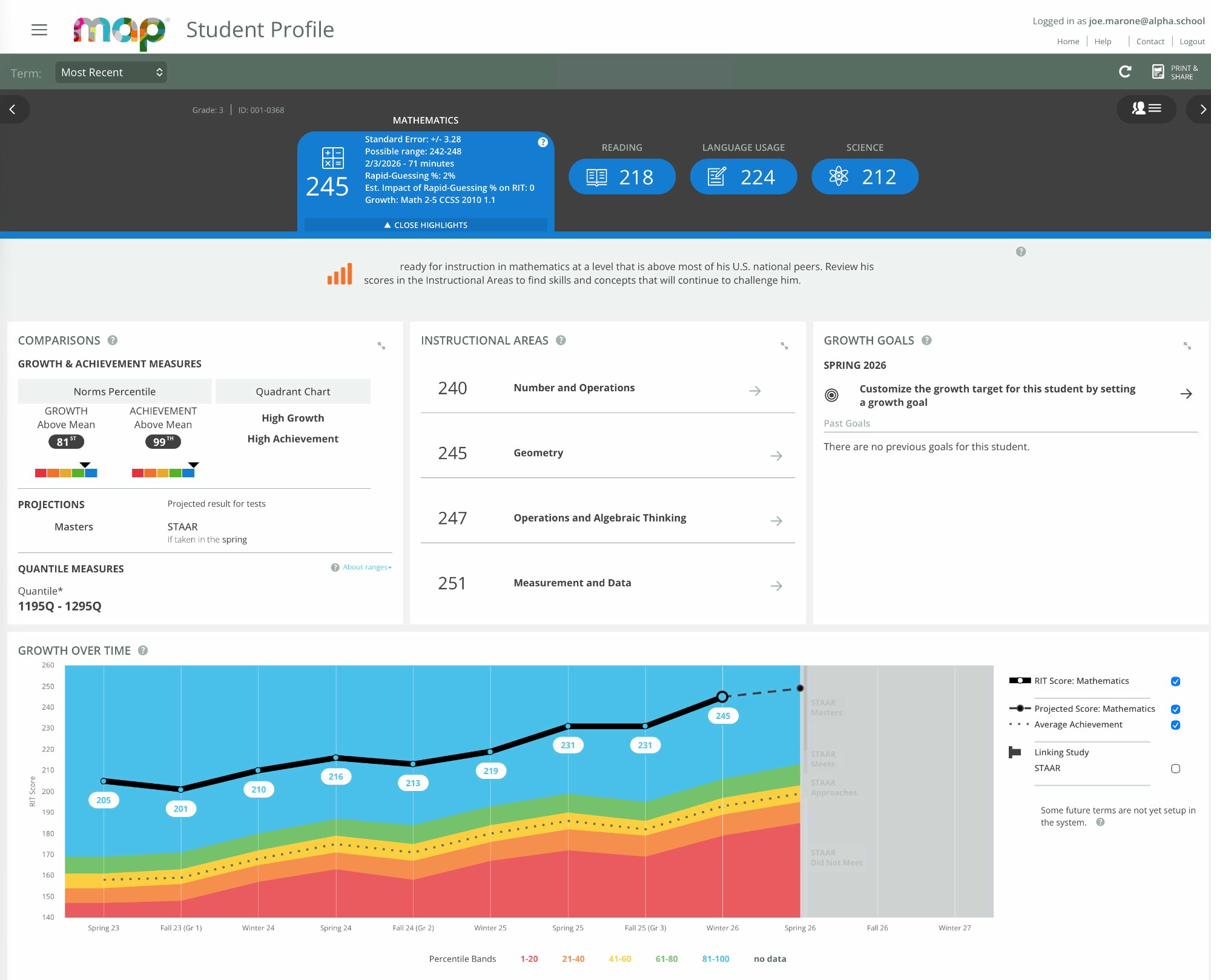This screenshot has height=980, width=1232.
Task: Uncheck RIT Score: Mathematics checkbox
Action: point(1175,682)
